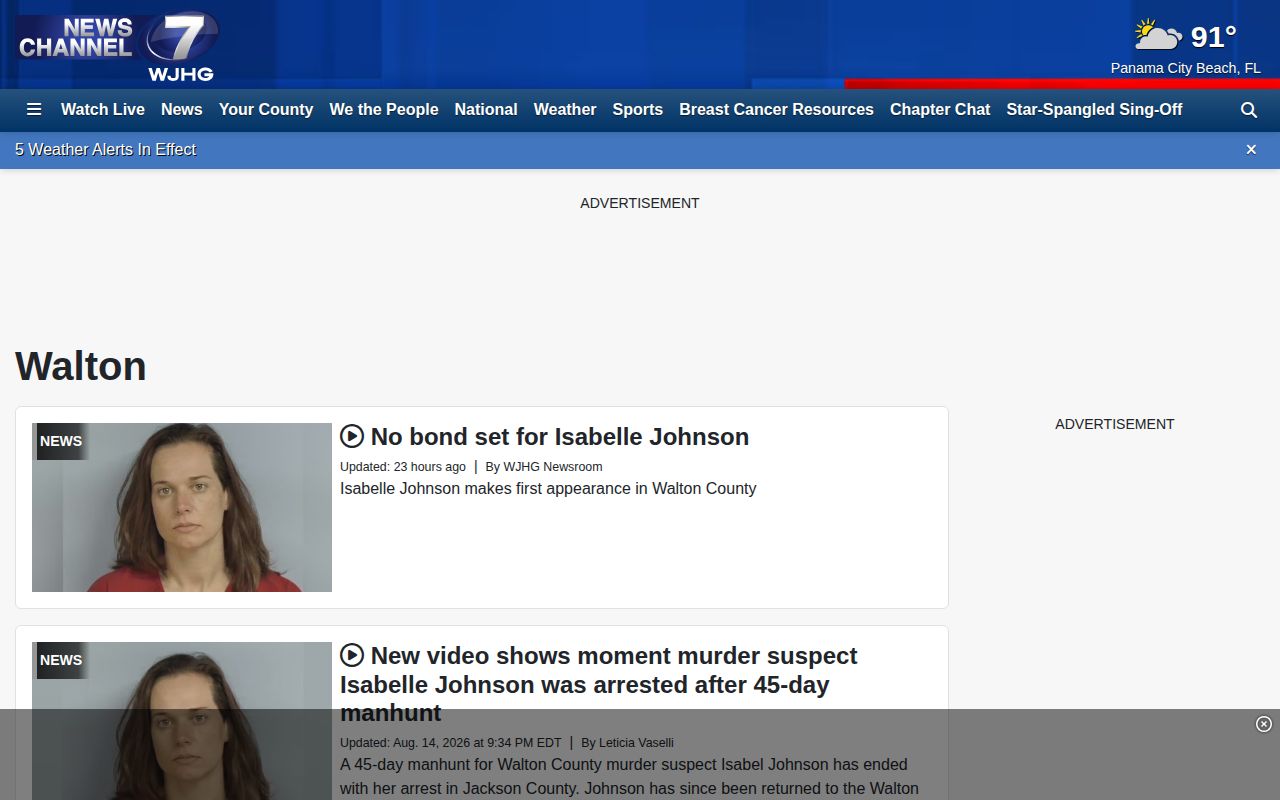Open We the People section
This screenshot has height=800, width=1280.
pos(384,109)
